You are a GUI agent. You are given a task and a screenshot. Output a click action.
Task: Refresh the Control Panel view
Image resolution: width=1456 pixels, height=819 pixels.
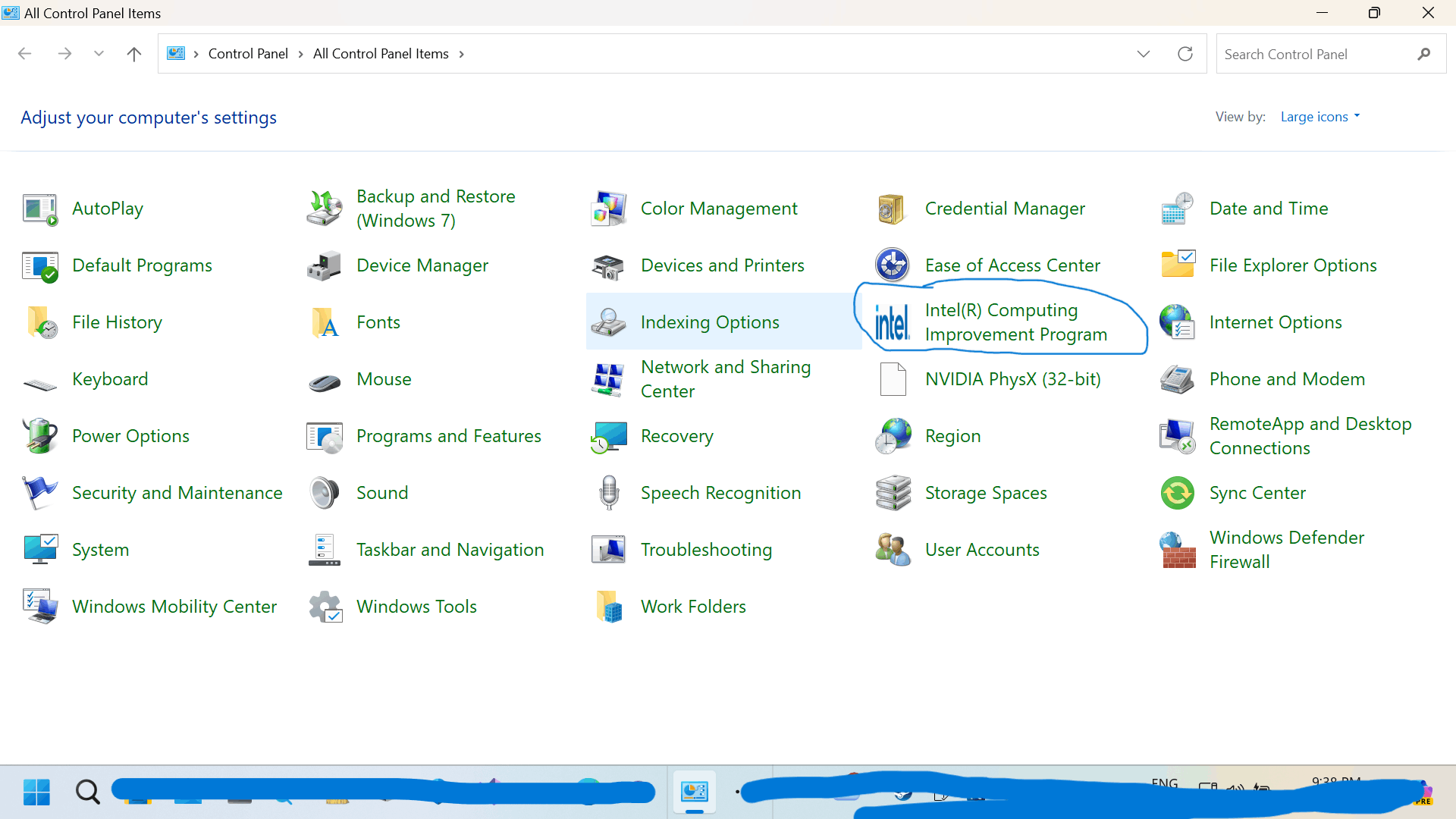[x=1185, y=53]
